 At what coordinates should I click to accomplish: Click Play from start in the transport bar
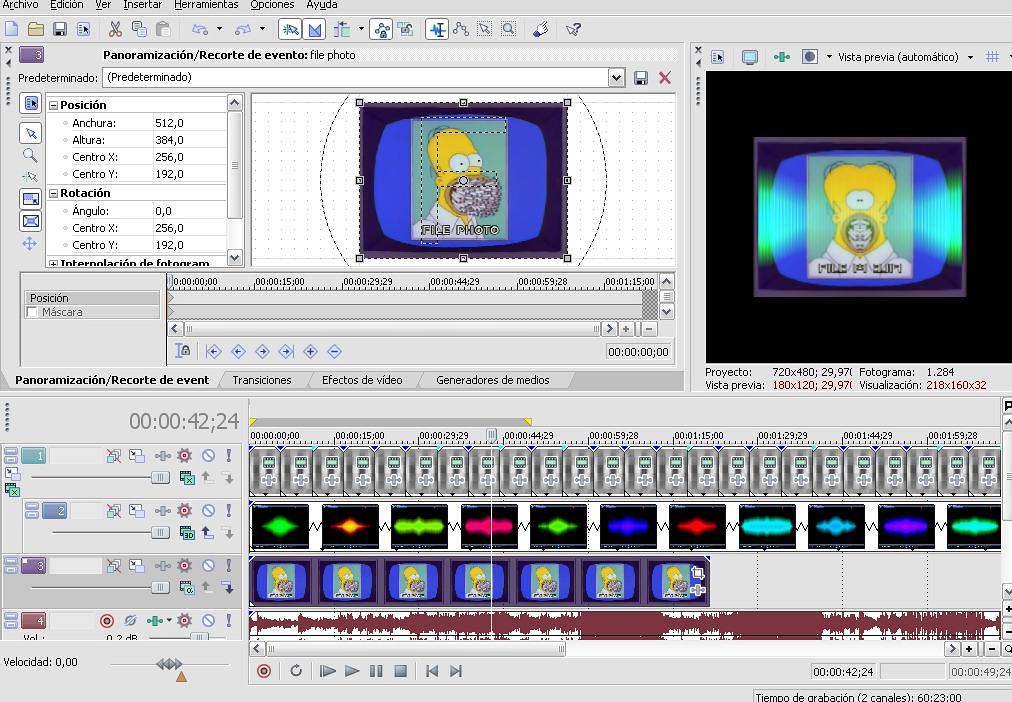click(x=328, y=671)
